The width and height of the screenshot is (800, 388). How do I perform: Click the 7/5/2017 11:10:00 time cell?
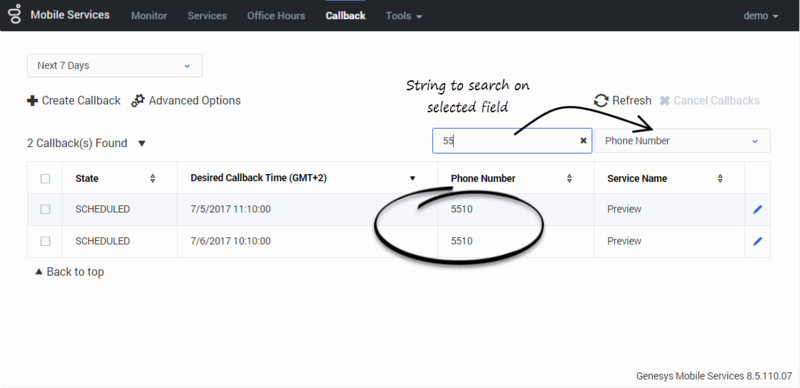pyautogui.click(x=231, y=209)
